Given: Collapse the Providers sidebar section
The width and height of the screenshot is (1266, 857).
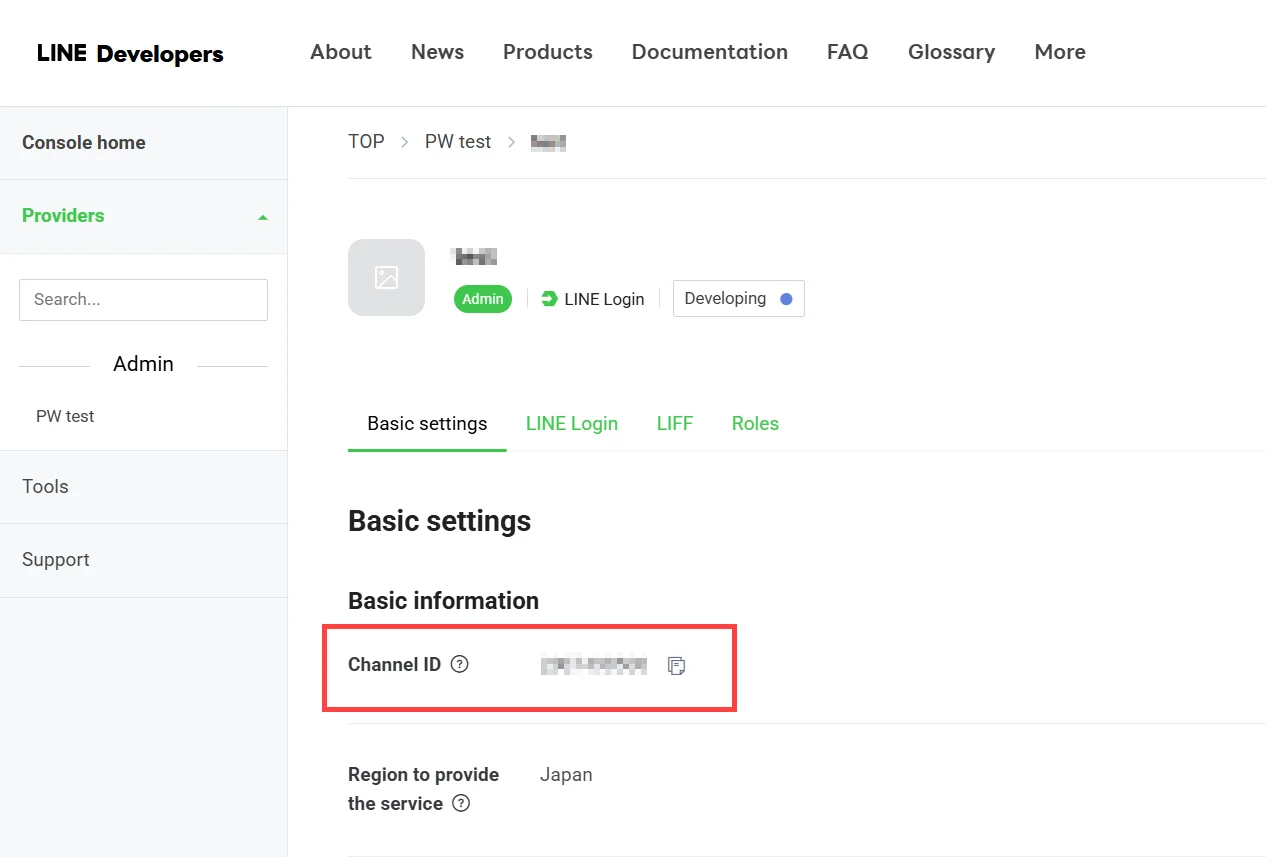Looking at the screenshot, I should pos(262,217).
